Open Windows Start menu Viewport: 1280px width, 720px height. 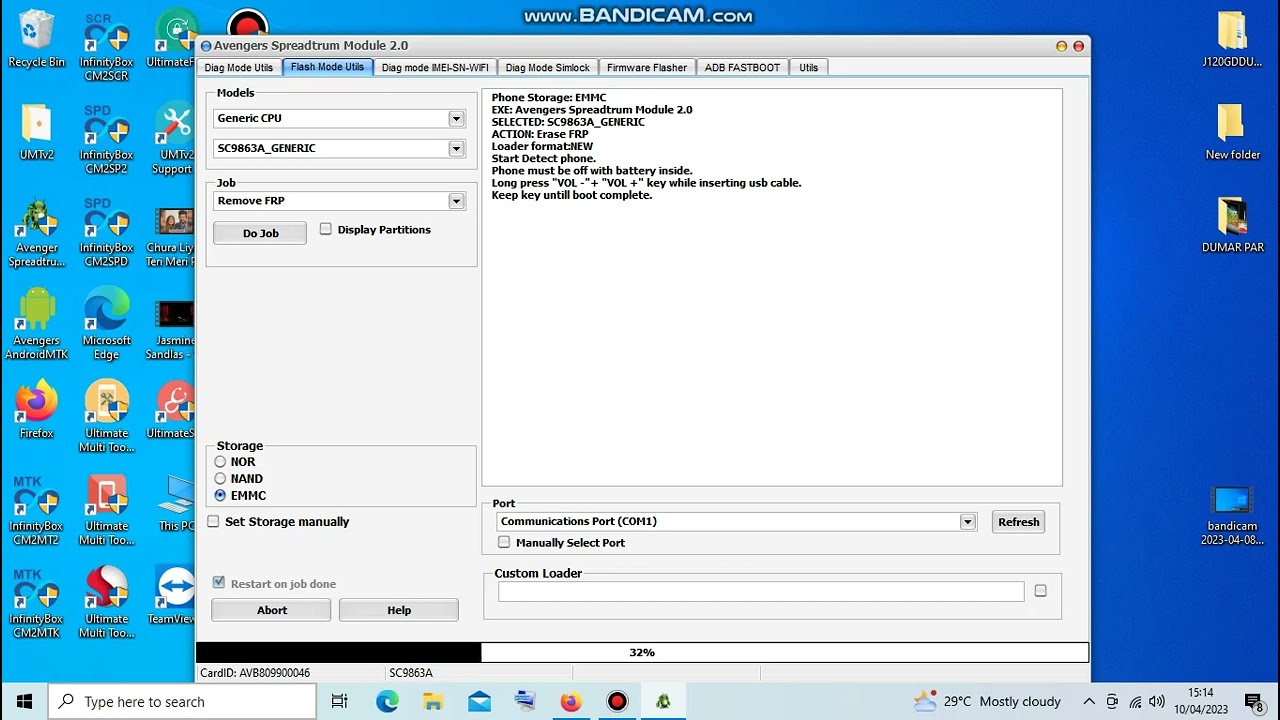pos(24,701)
